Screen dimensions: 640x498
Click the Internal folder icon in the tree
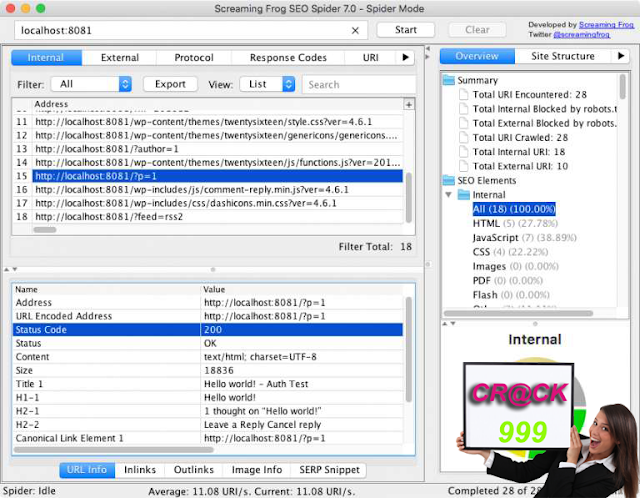pos(464,195)
